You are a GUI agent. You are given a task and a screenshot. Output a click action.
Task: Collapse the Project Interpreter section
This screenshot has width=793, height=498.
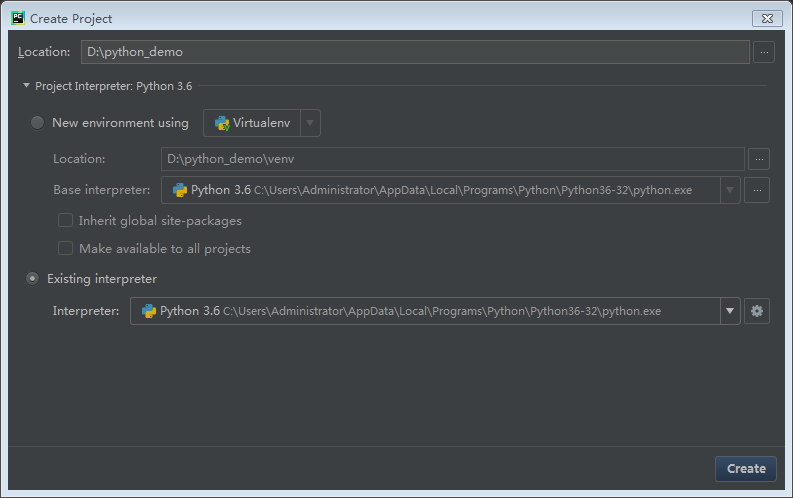click(x=26, y=85)
